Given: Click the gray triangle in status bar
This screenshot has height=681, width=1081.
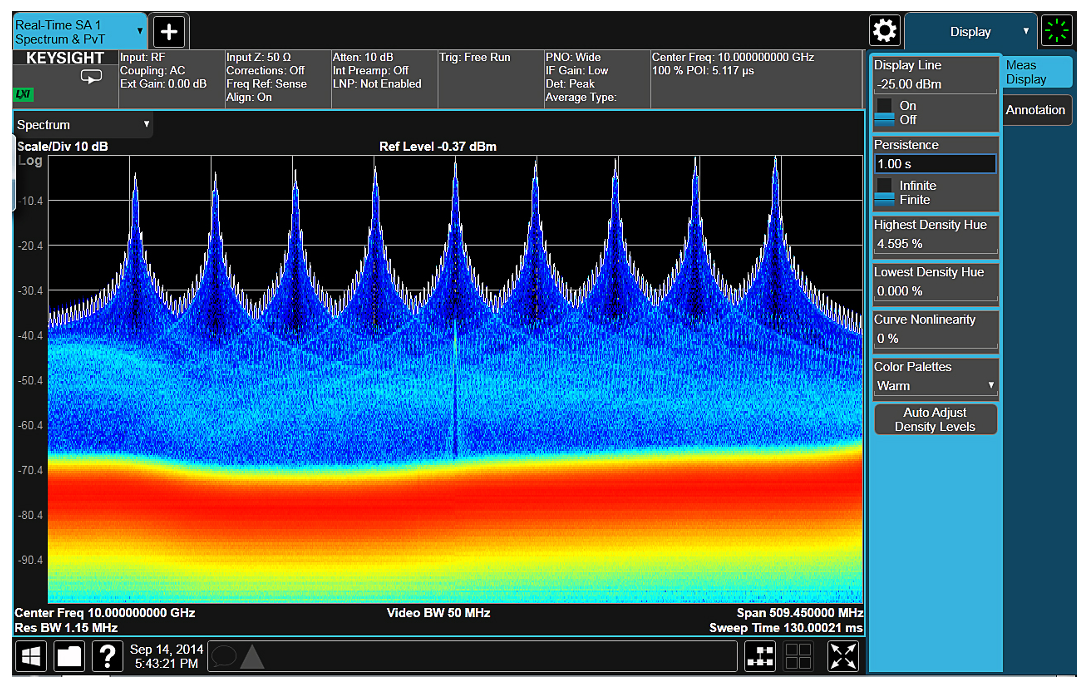Looking at the screenshot, I should 252,657.
